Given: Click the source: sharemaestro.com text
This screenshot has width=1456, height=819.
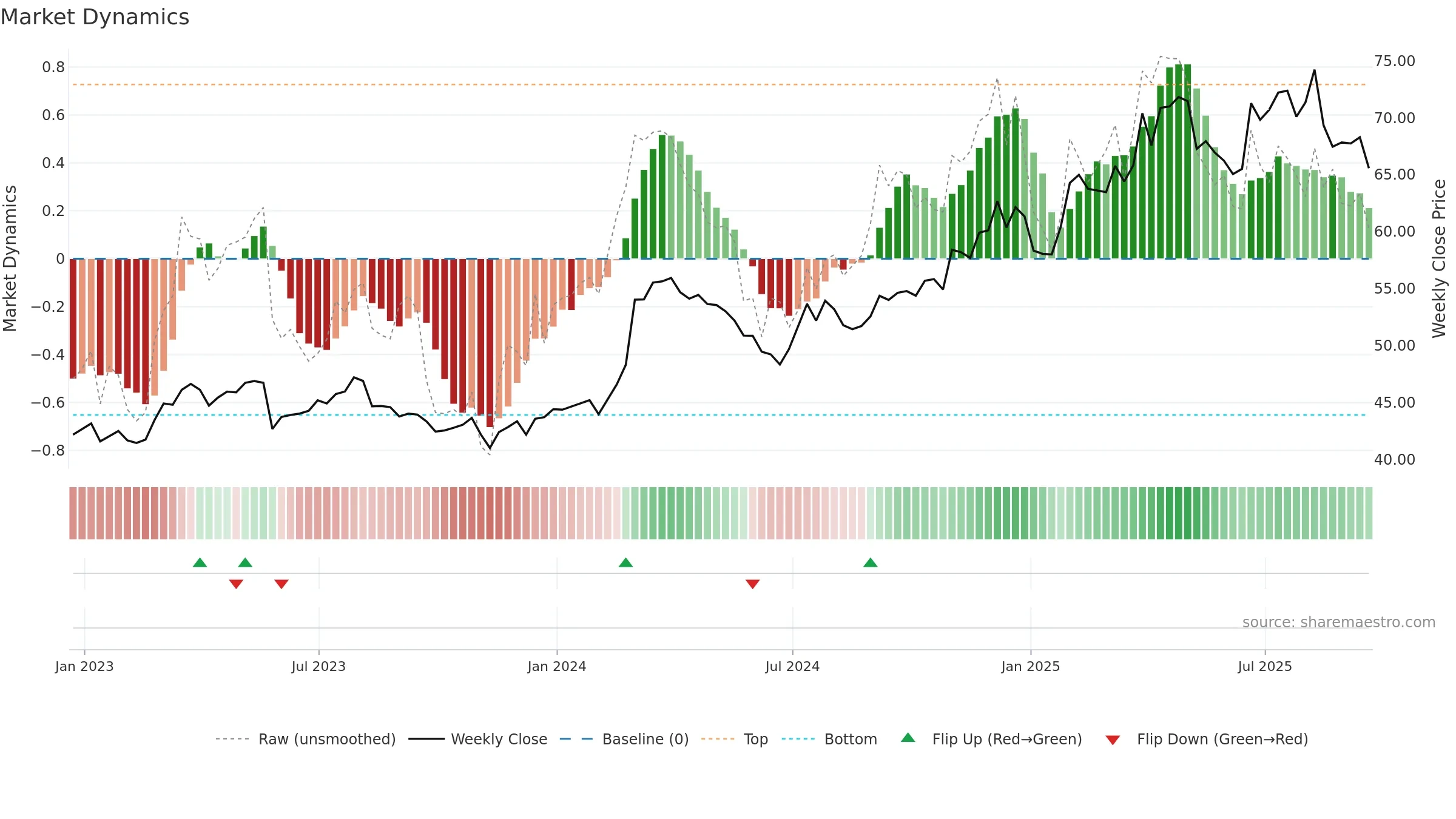Looking at the screenshot, I should (1338, 622).
